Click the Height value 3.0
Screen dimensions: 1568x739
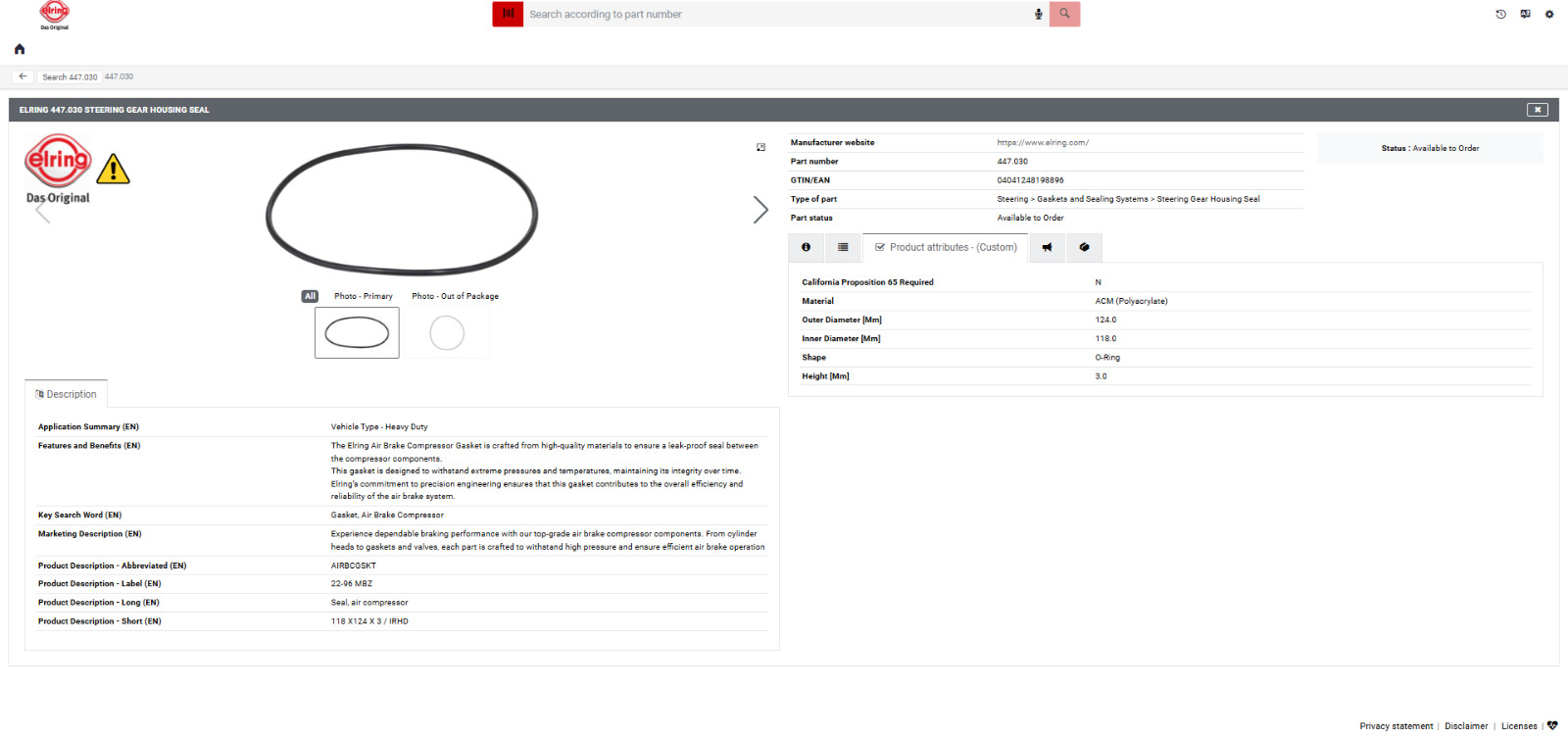[x=1101, y=376]
